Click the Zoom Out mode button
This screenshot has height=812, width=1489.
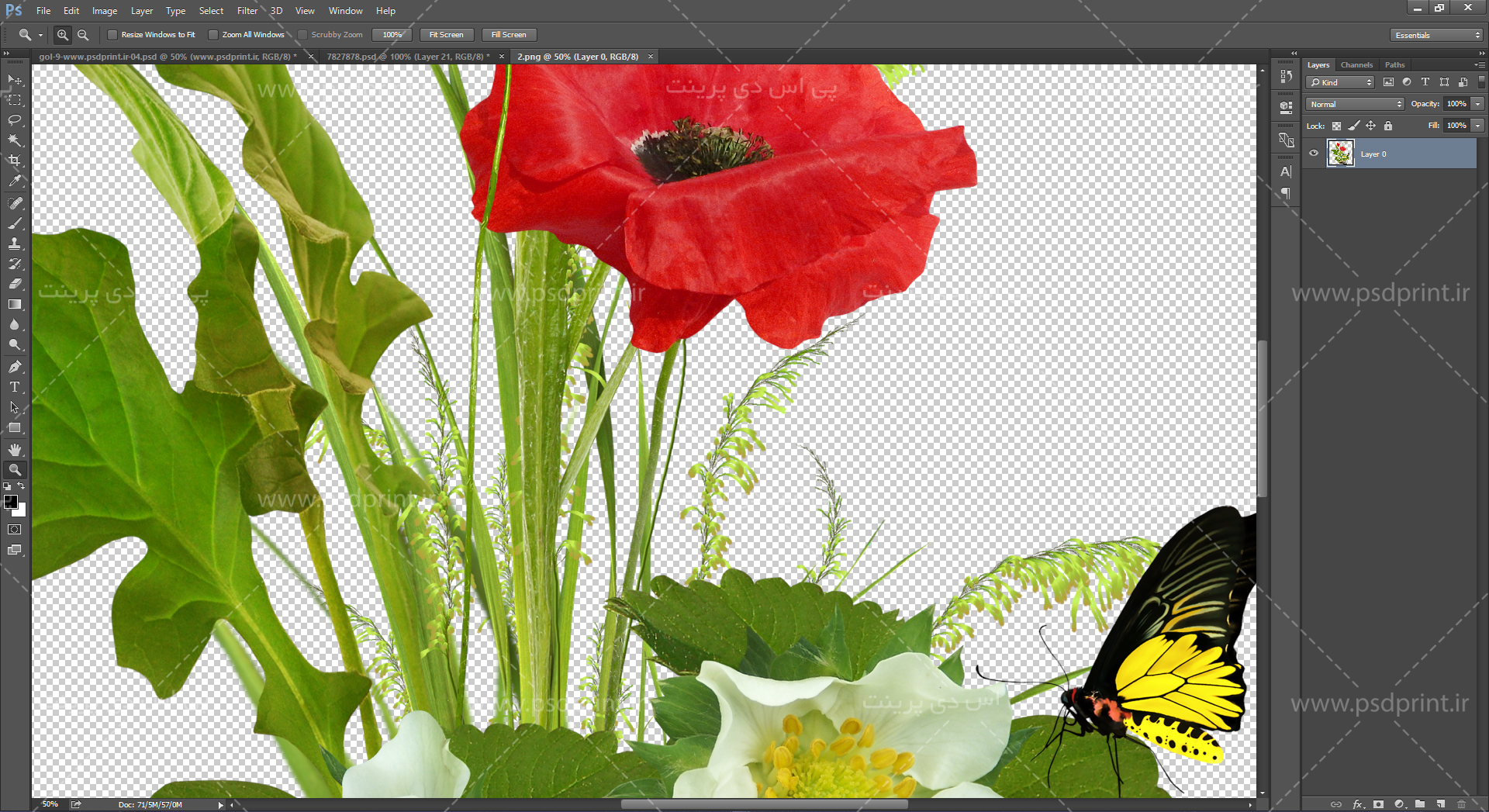pos(83,35)
